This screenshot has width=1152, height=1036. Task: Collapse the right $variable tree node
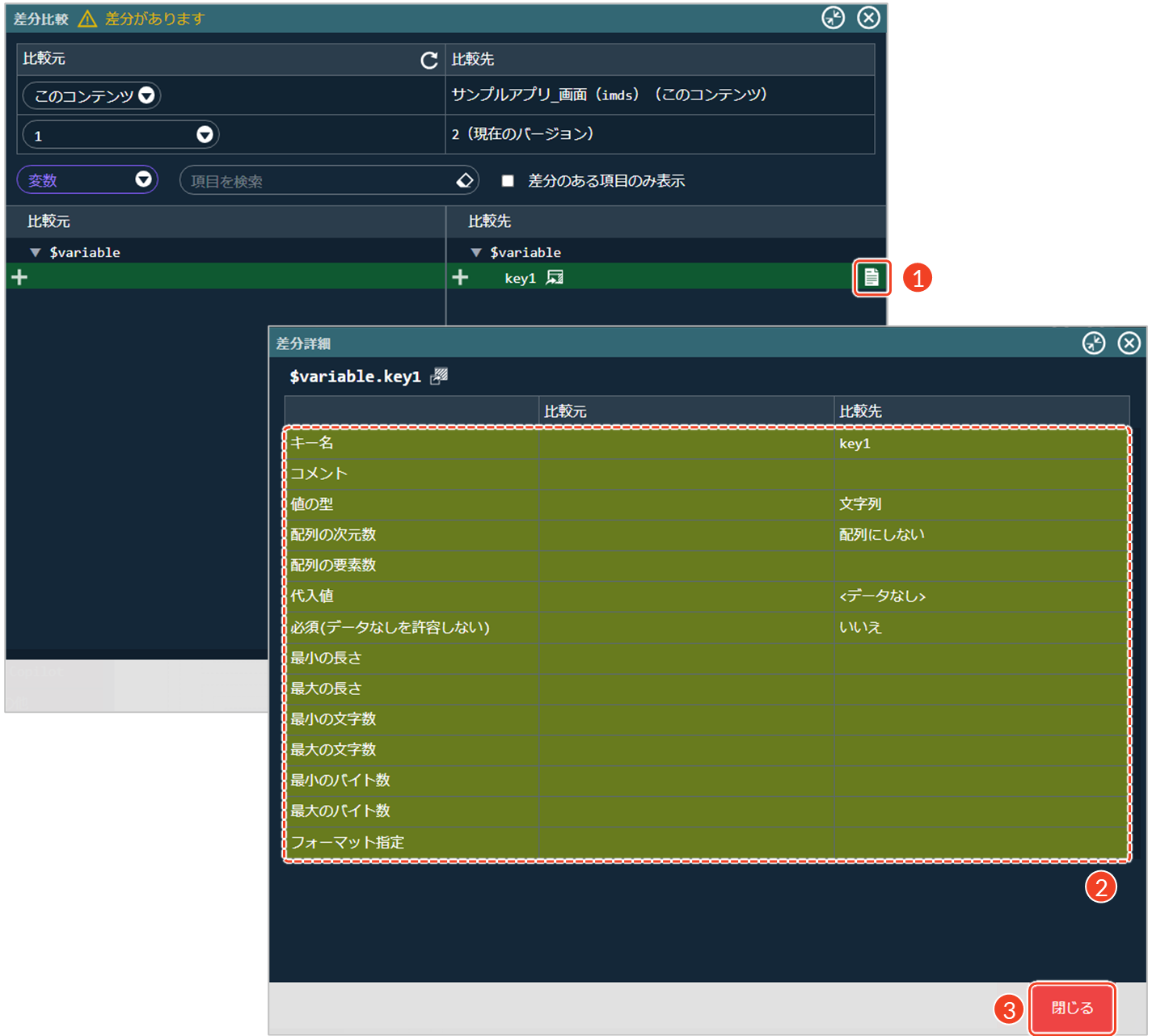click(476, 253)
